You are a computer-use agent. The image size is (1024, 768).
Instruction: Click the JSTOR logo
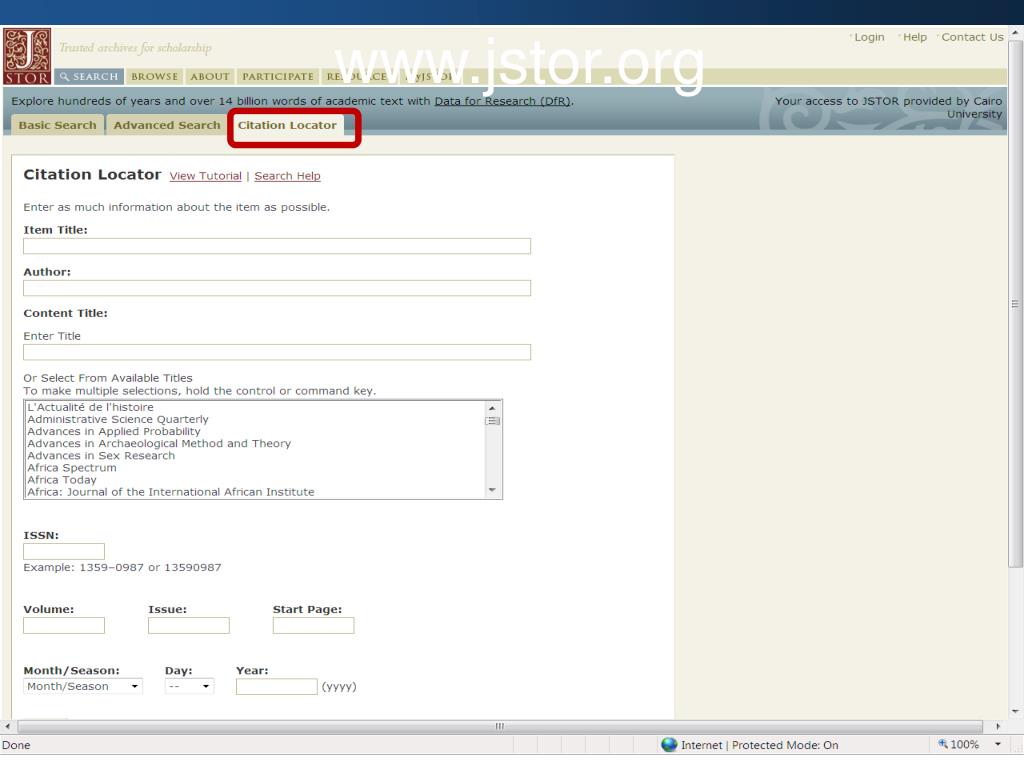[27, 56]
